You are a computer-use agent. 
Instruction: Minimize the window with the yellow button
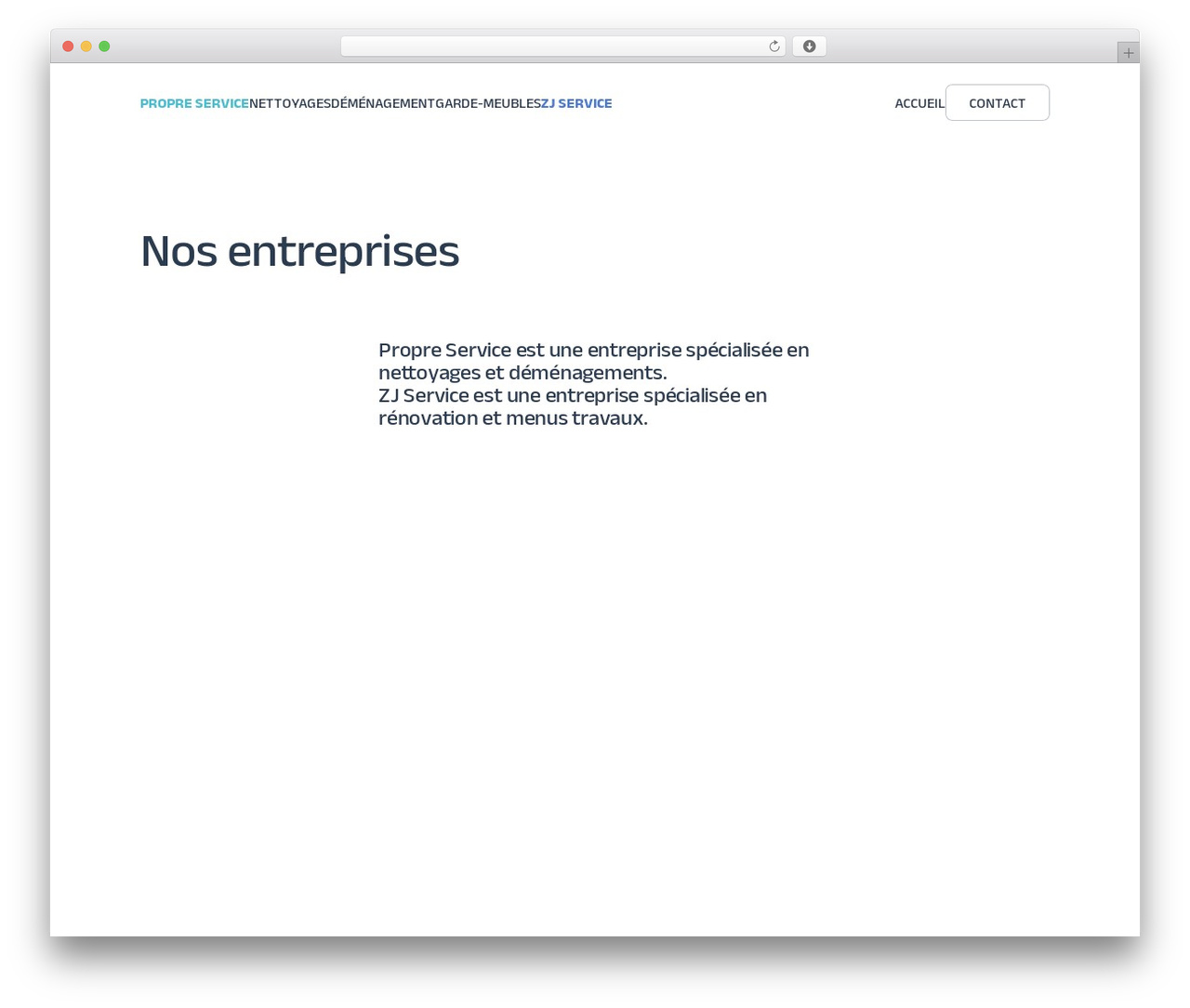tap(86, 46)
